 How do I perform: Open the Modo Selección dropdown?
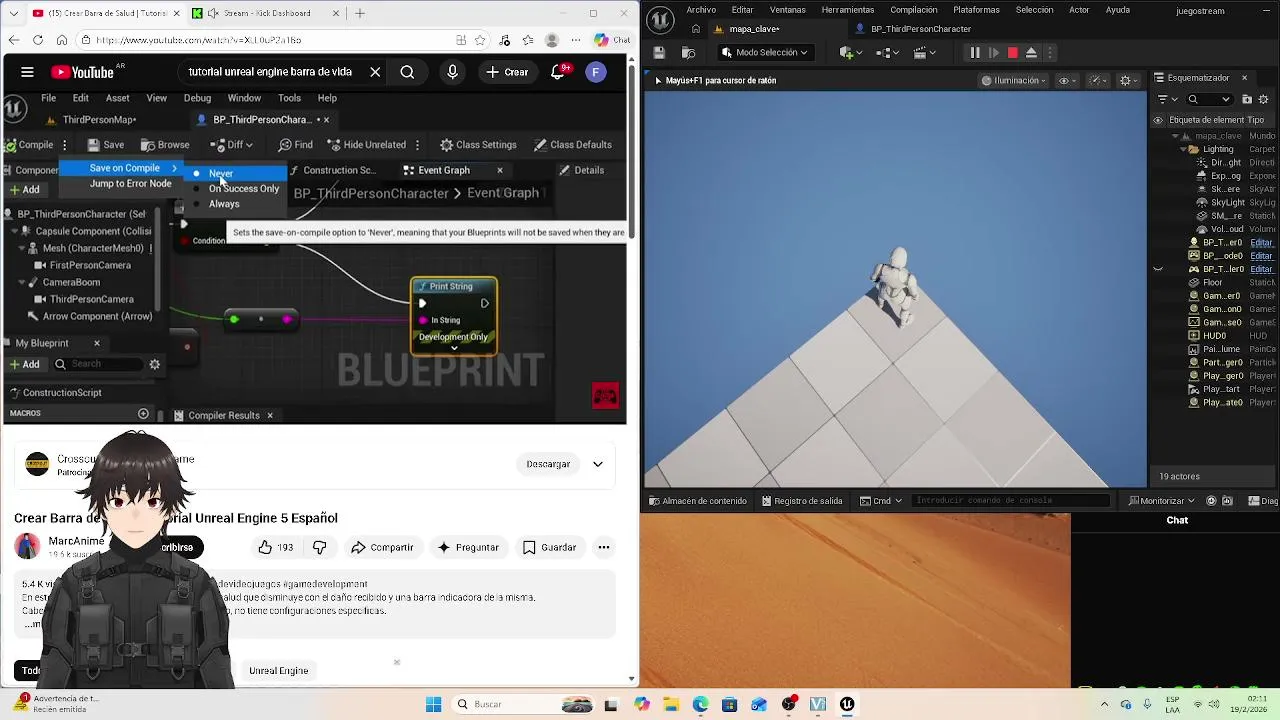(x=765, y=53)
